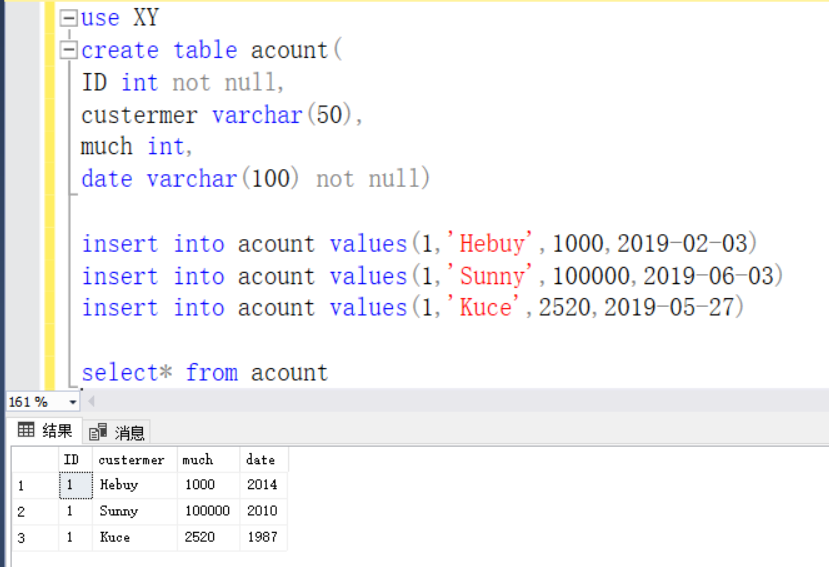
Task: Click the Sunny cell in results
Action: [x=134, y=511]
